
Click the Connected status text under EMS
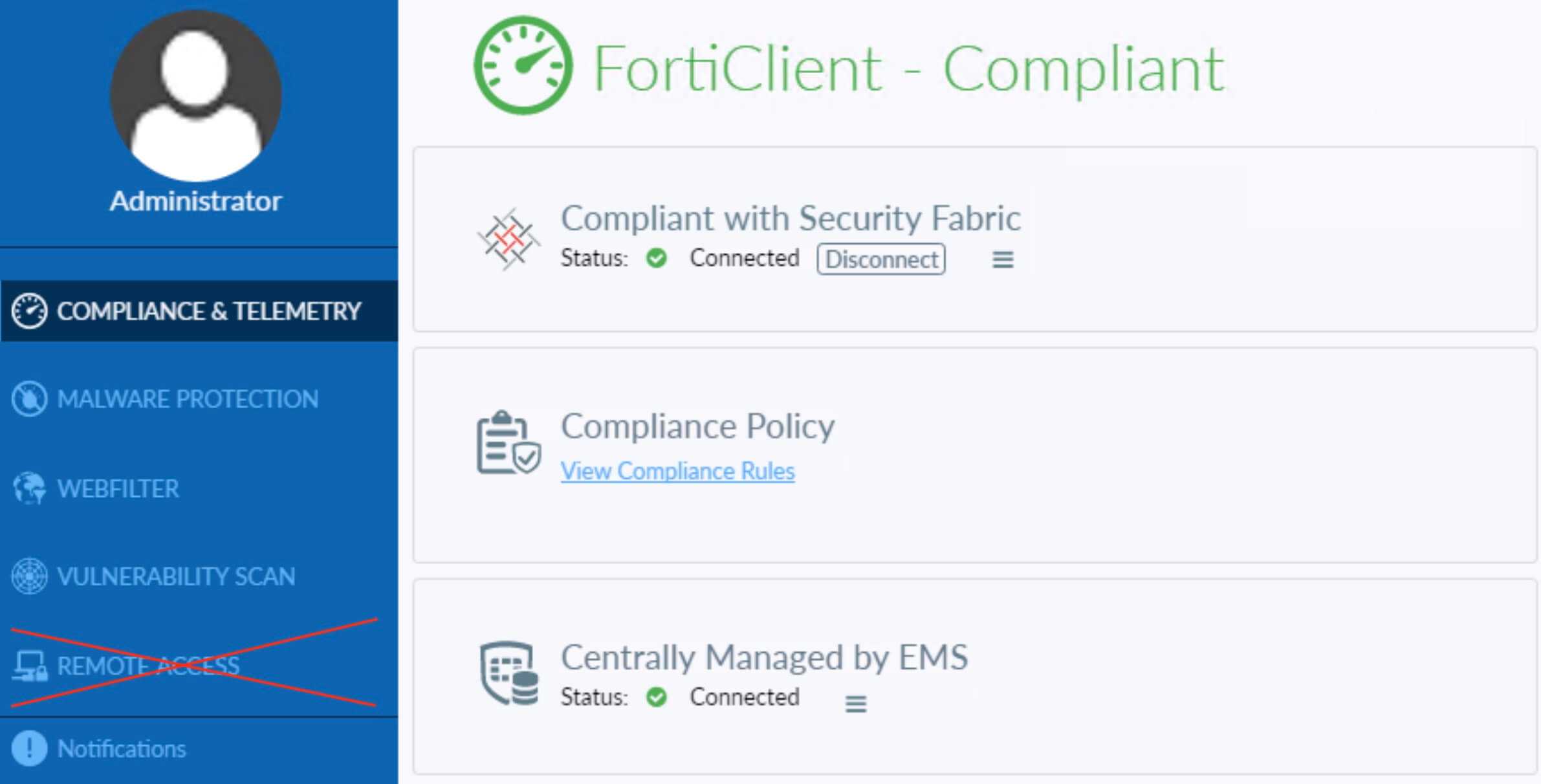pyautogui.click(x=745, y=697)
